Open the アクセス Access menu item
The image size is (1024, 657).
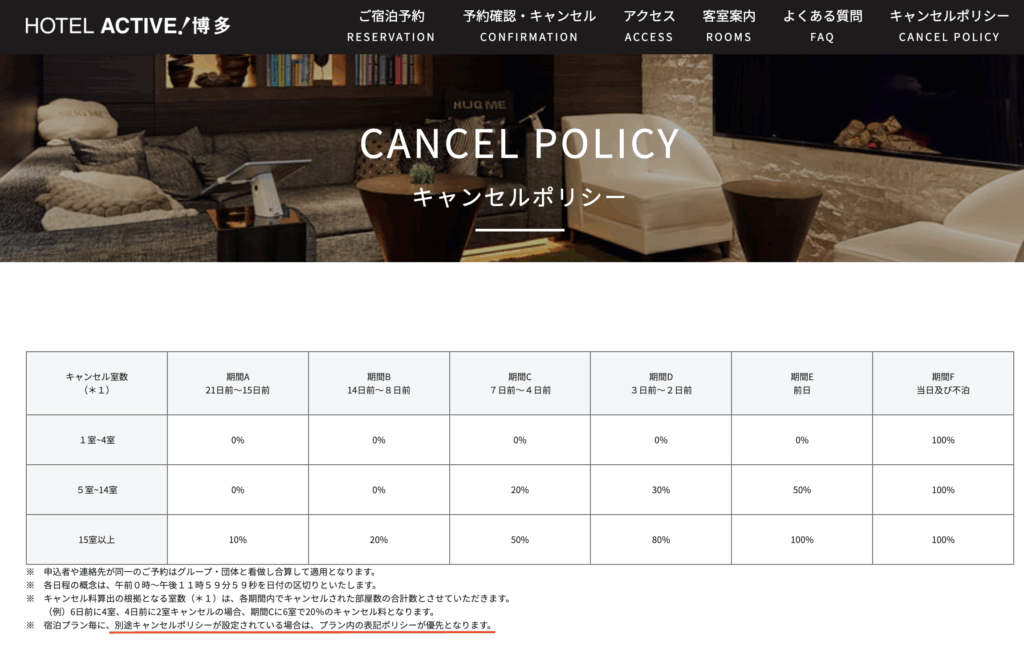(x=649, y=26)
